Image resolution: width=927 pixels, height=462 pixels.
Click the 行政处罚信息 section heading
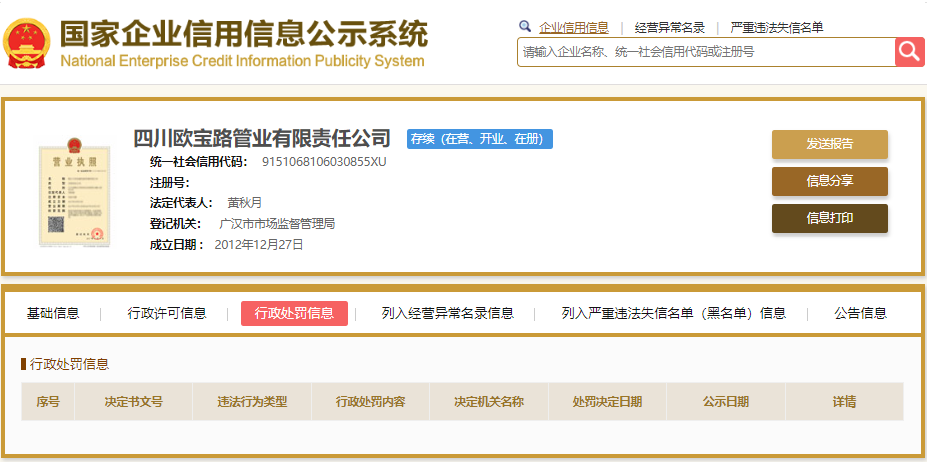[69, 364]
